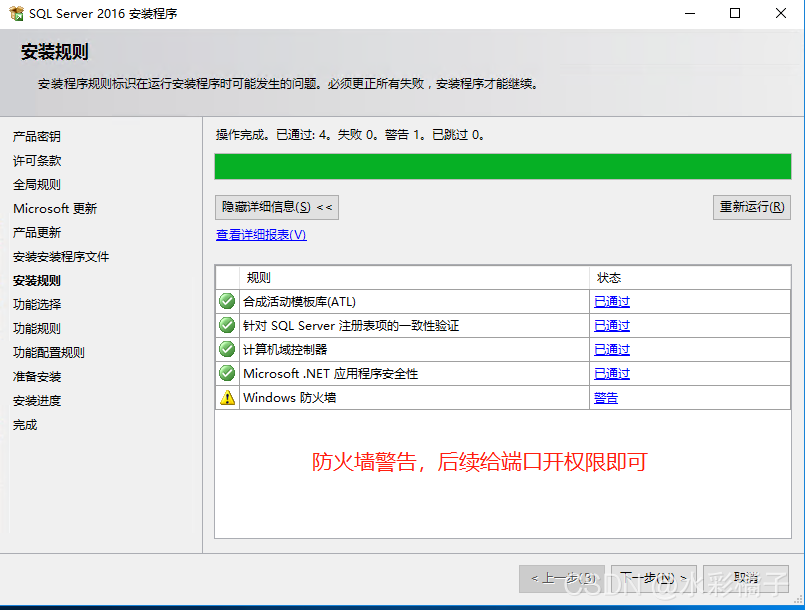Click the 取消 cancel button
This screenshot has height=610, width=805.
coord(745,579)
